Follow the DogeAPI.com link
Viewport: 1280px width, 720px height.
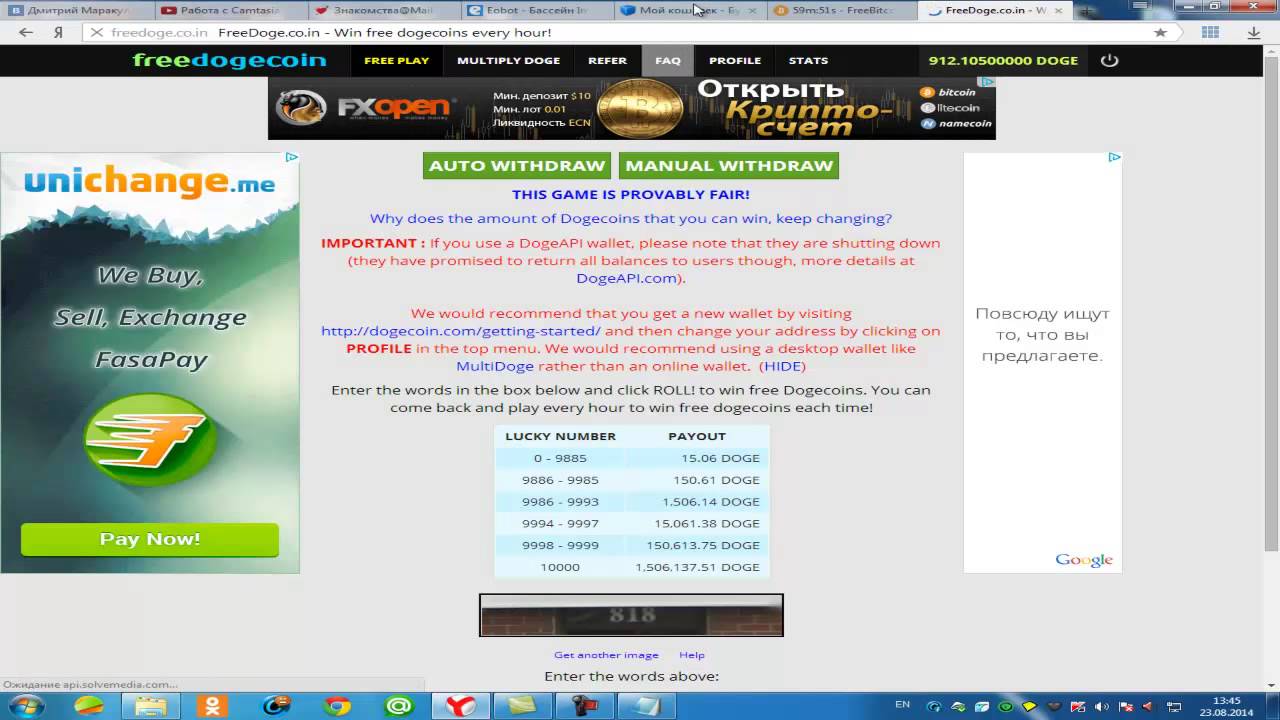(x=627, y=278)
